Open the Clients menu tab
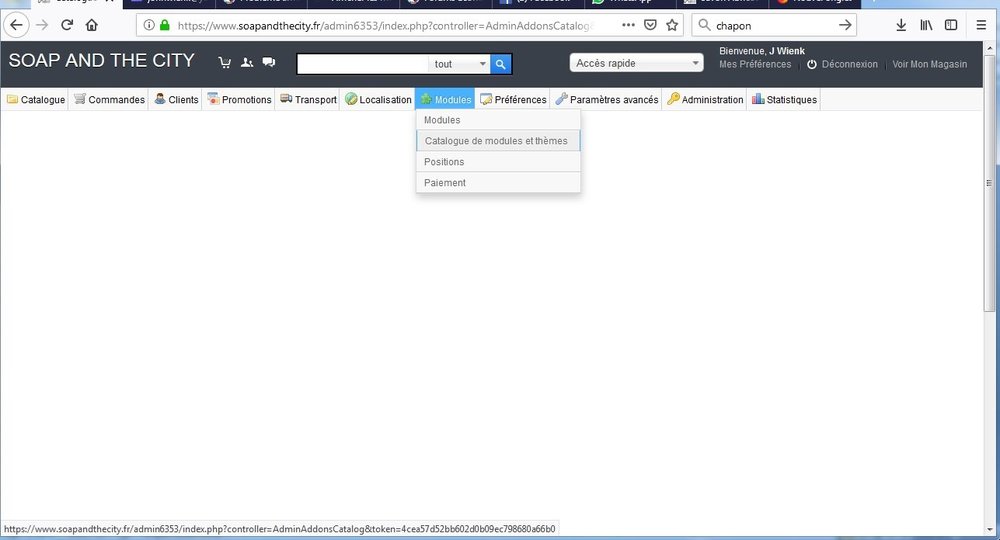1000x540 pixels. 176,99
